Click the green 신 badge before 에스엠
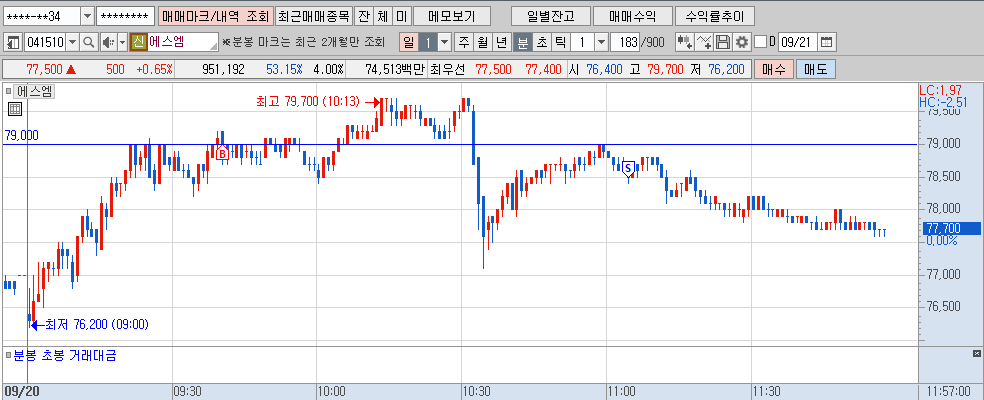 (137, 42)
